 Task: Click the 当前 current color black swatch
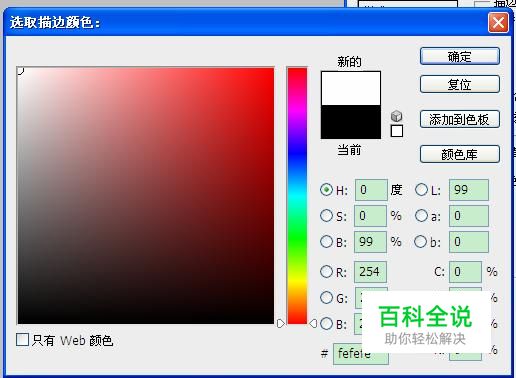(x=351, y=122)
